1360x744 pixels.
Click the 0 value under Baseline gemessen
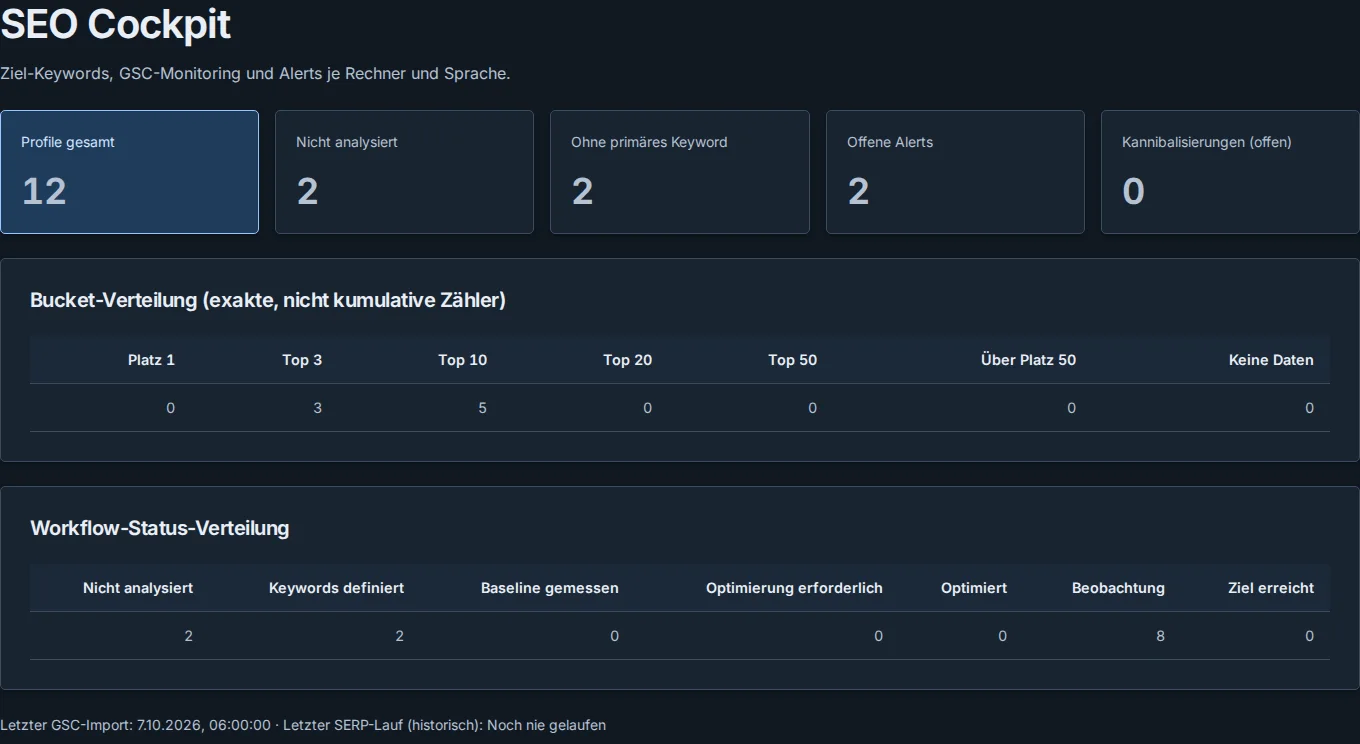click(614, 636)
